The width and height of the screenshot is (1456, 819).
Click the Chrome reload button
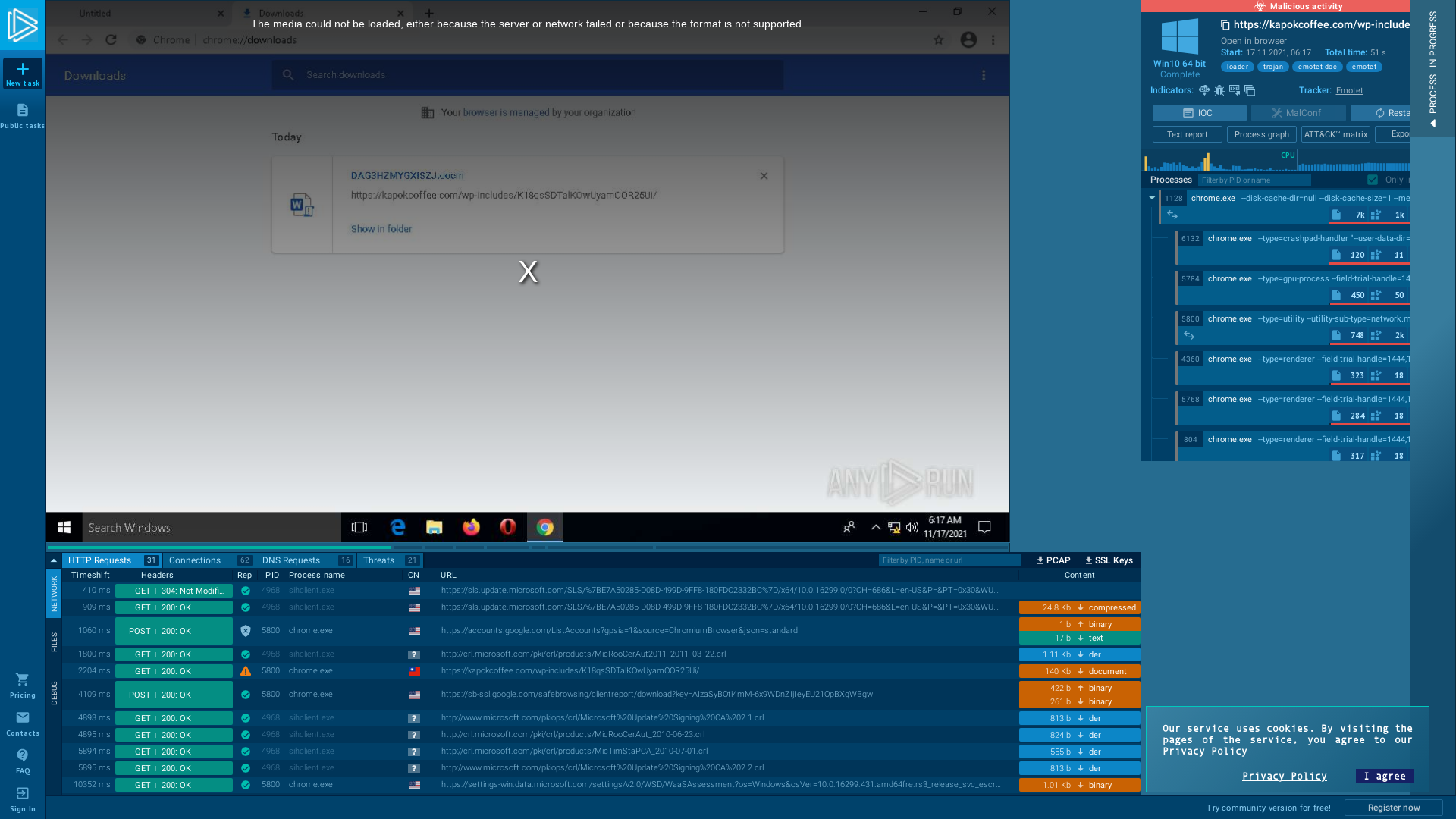tap(111, 39)
